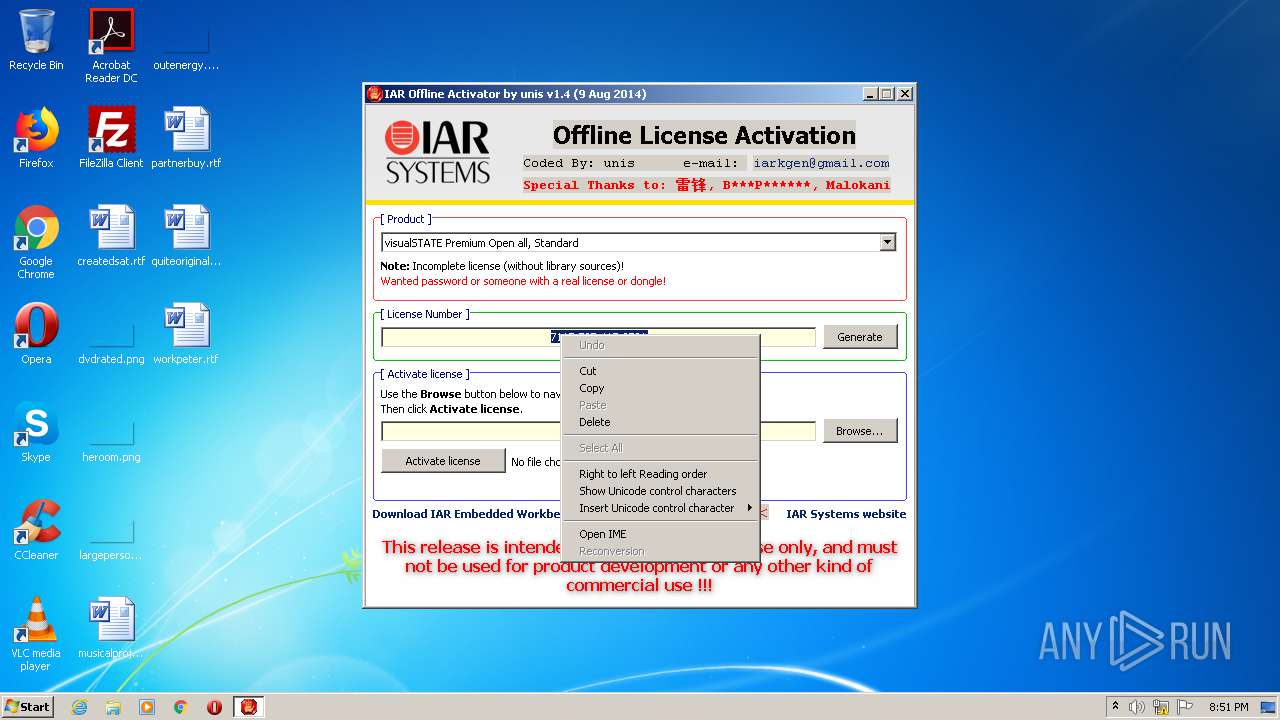
Task: Launch Skype desktop shortcut
Action: 36,432
